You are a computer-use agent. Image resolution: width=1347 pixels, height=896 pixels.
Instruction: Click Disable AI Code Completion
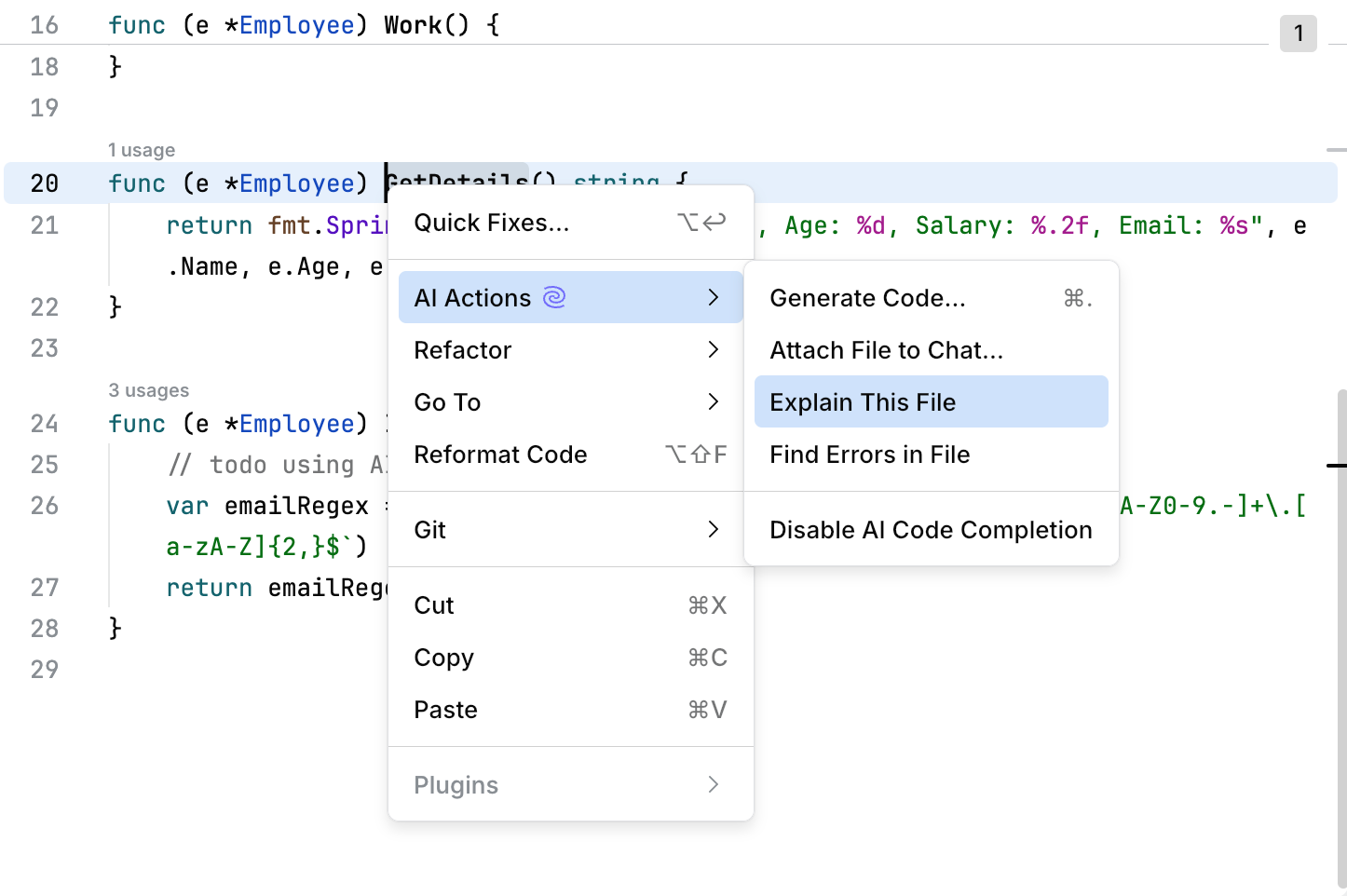point(931,529)
